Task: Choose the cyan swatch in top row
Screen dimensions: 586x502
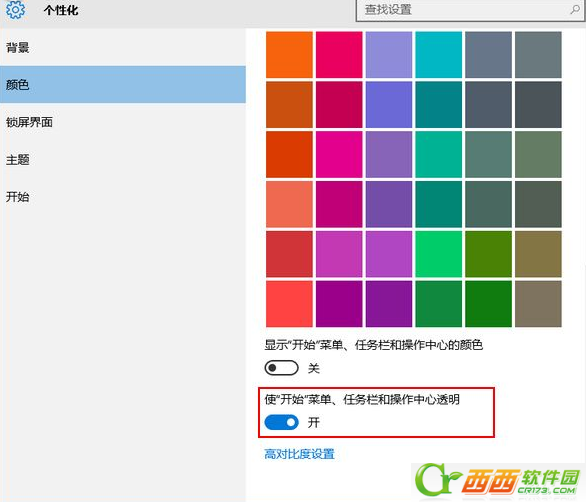Action: tap(438, 55)
